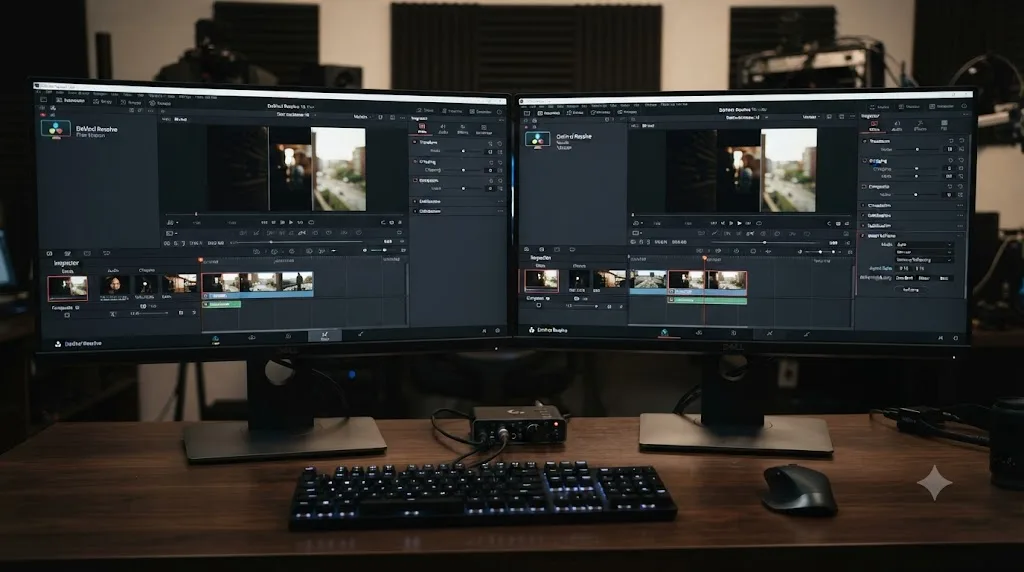Expand the collapsed section below Composite, left Inspector

[458, 202]
